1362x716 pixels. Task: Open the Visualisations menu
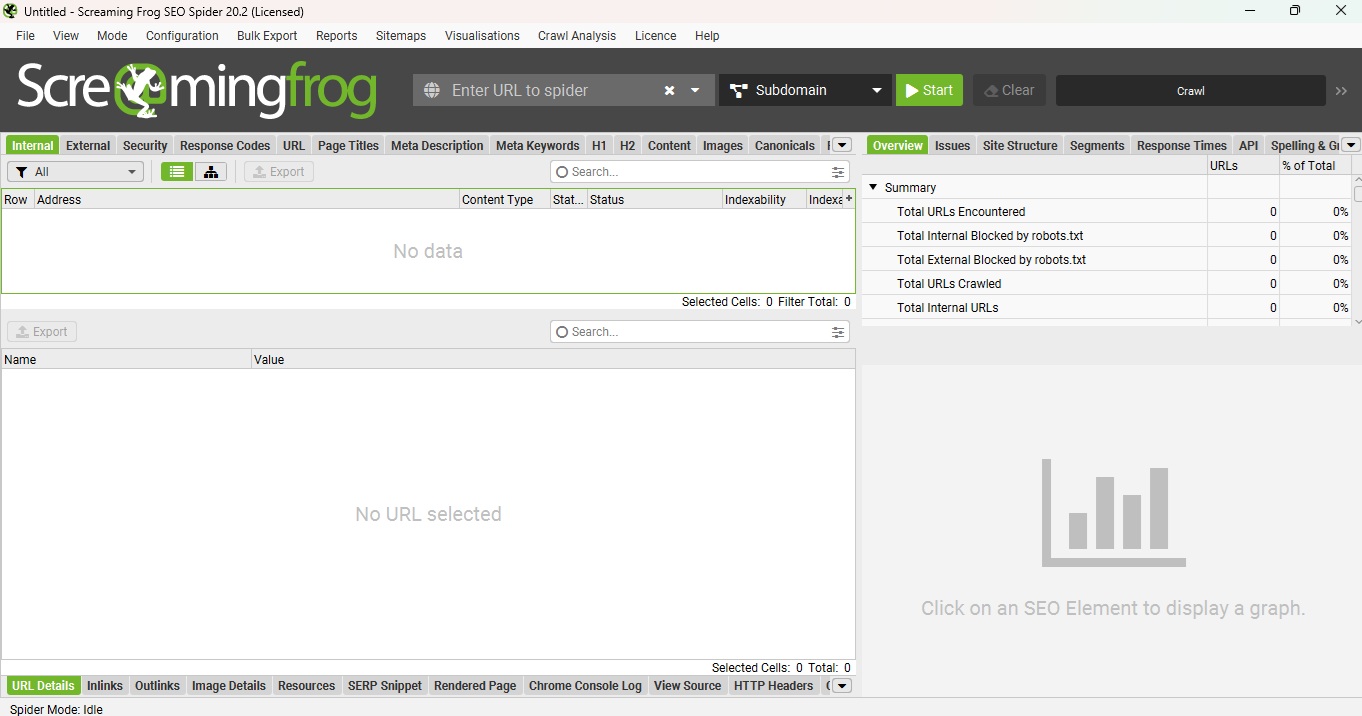click(482, 36)
